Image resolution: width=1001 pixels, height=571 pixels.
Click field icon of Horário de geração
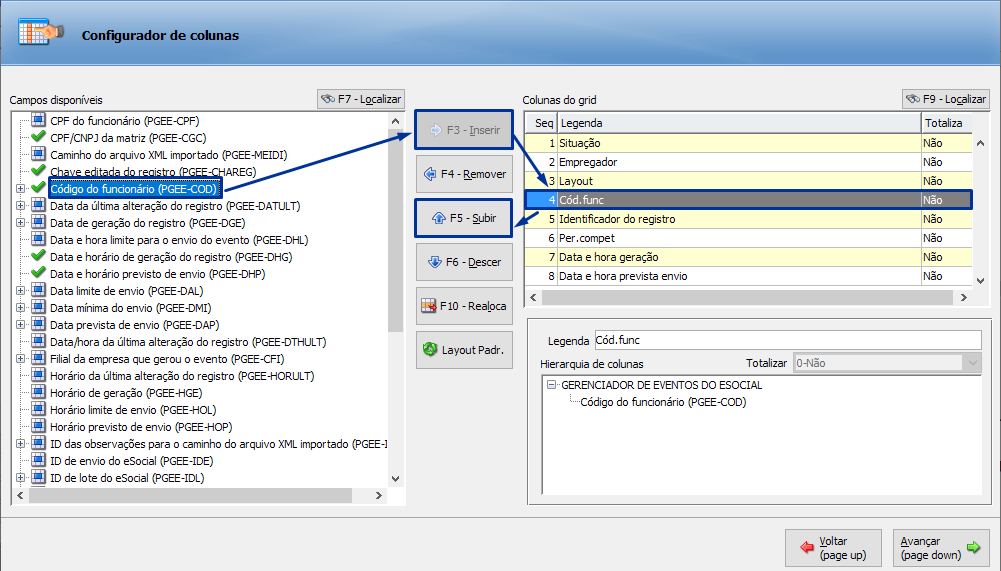(38, 392)
